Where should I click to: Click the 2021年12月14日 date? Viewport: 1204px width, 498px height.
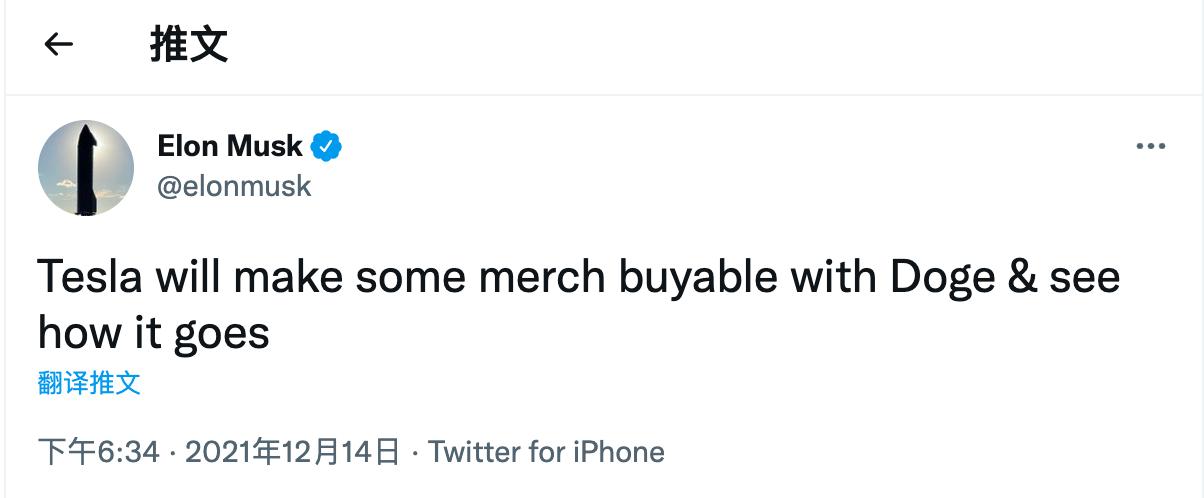coord(293,452)
